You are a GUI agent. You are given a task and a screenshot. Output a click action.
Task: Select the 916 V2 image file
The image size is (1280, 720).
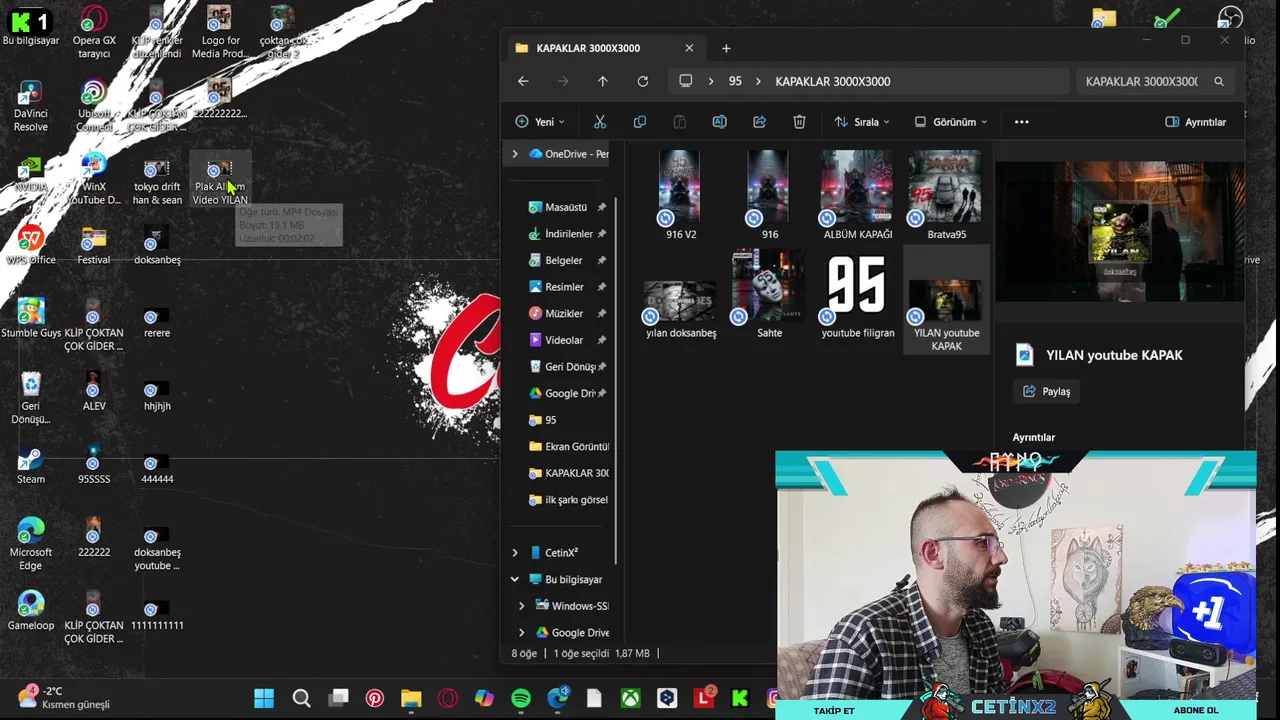680,195
